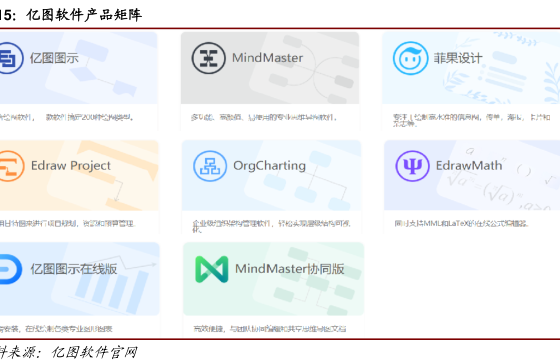Open the 亿图图示 product title
The height and width of the screenshot is (361, 560).
(54, 58)
